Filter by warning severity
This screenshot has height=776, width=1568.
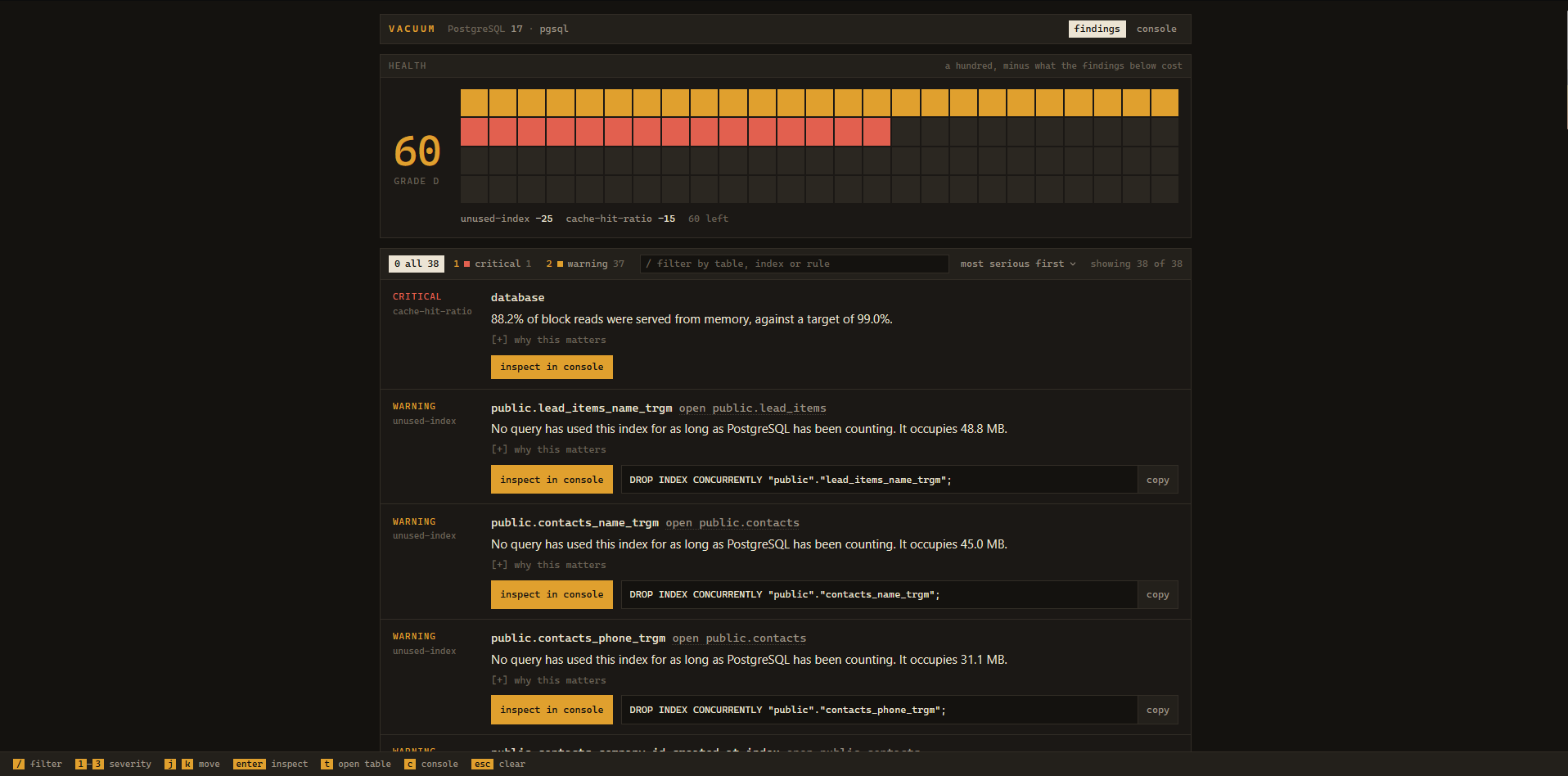tap(585, 264)
